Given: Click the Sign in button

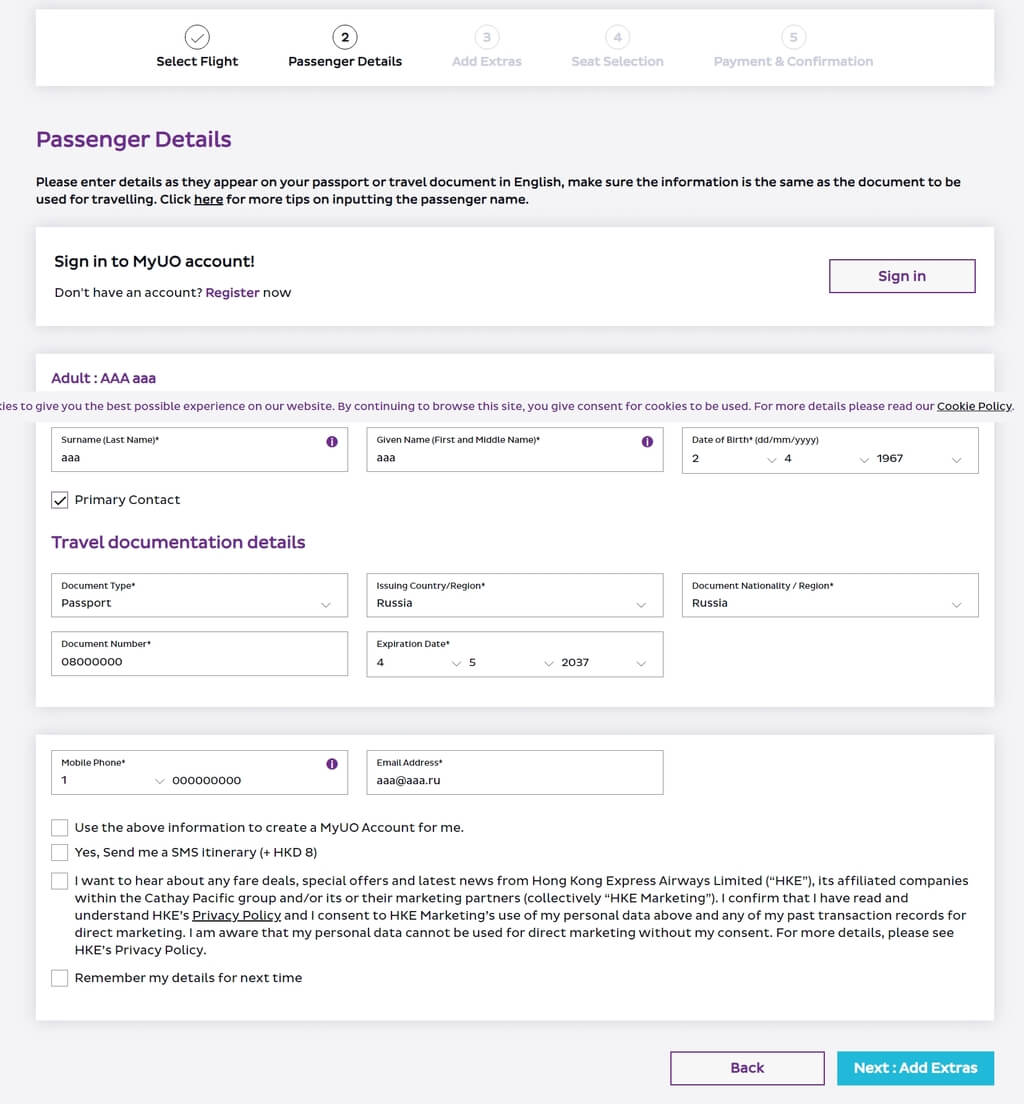Looking at the screenshot, I should 902,276.
